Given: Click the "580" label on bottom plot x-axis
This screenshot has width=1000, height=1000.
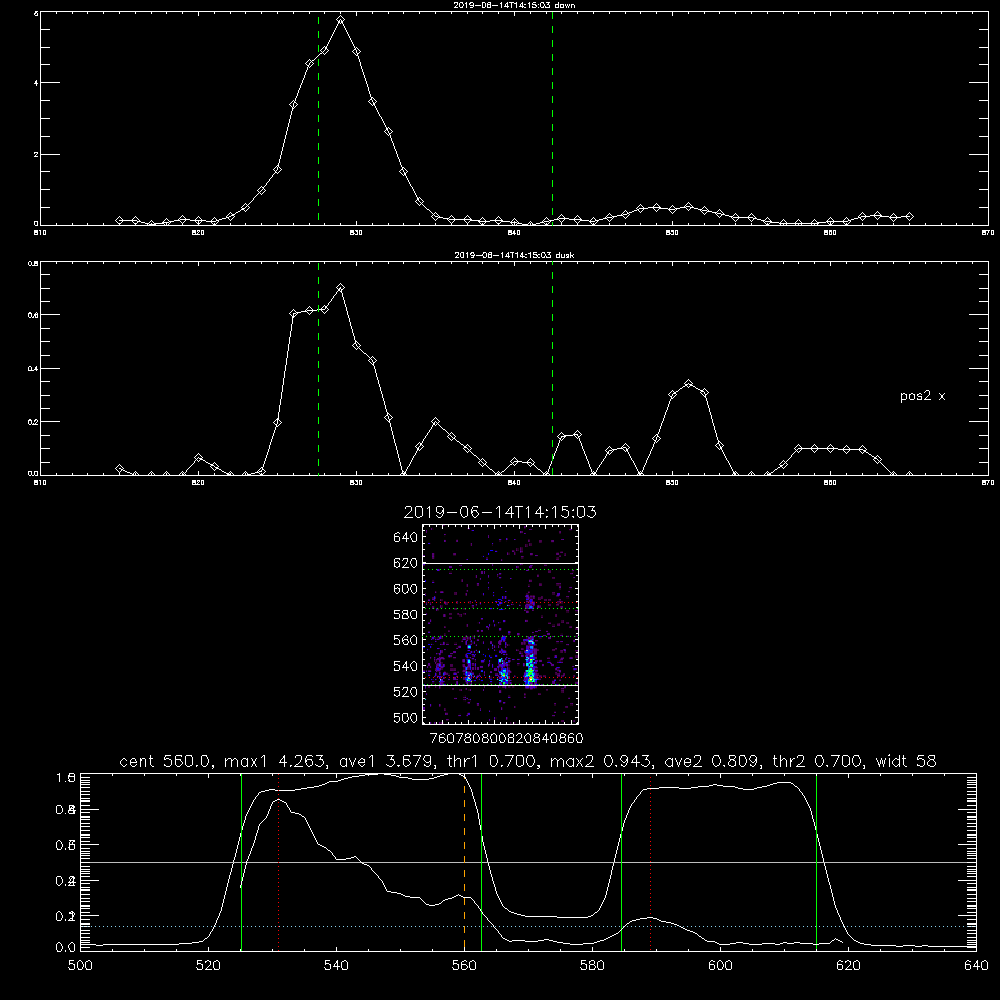Looking at the screenshot, I should point(592,966).
